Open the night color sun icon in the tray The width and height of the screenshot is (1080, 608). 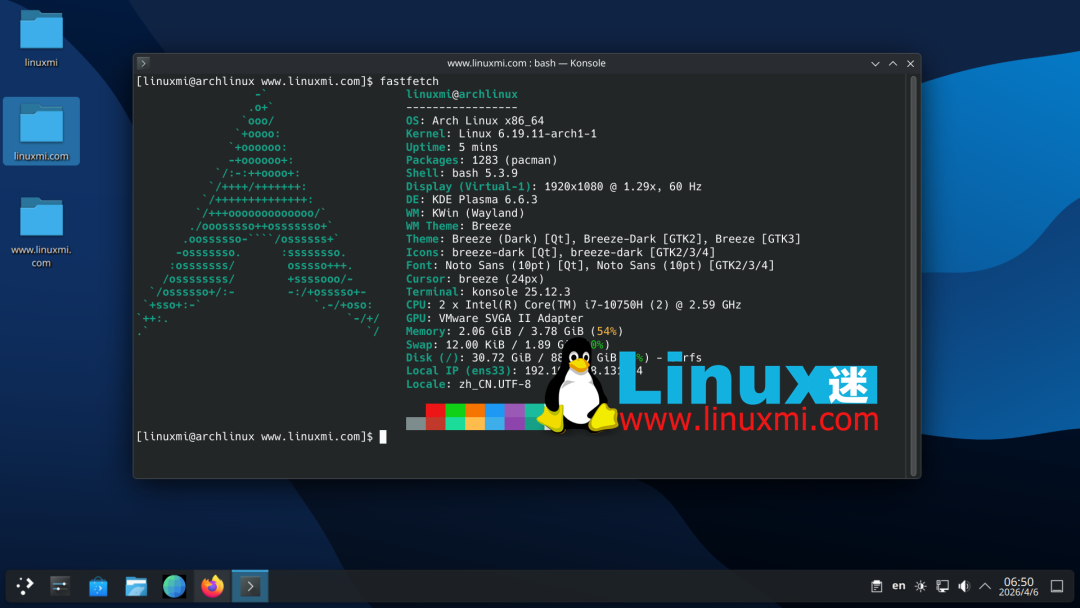(920, 586)
